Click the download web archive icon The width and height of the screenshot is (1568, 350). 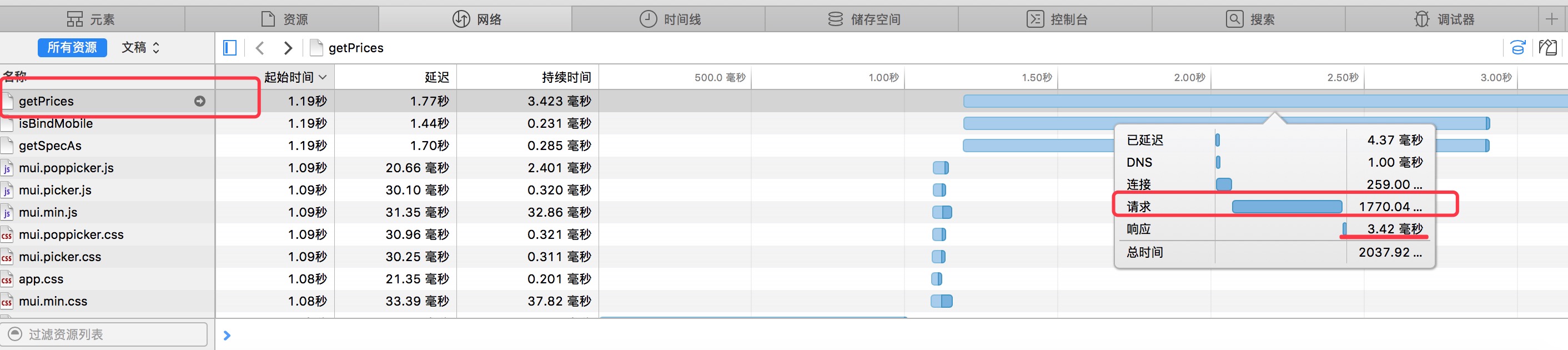coord(1547,47)
